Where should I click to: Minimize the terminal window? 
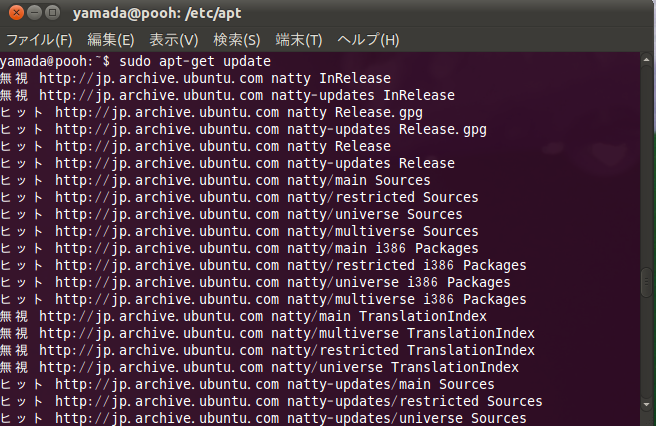tap(34, 13)
